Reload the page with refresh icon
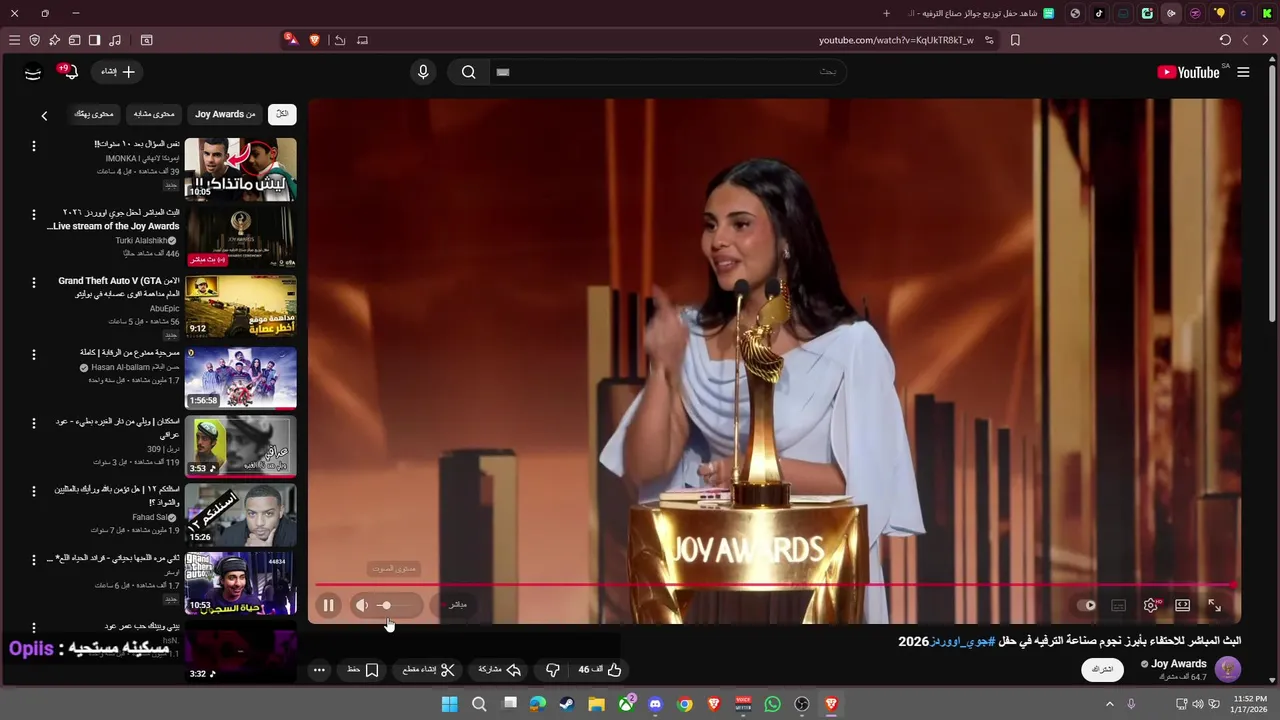 pos(1225,40)
